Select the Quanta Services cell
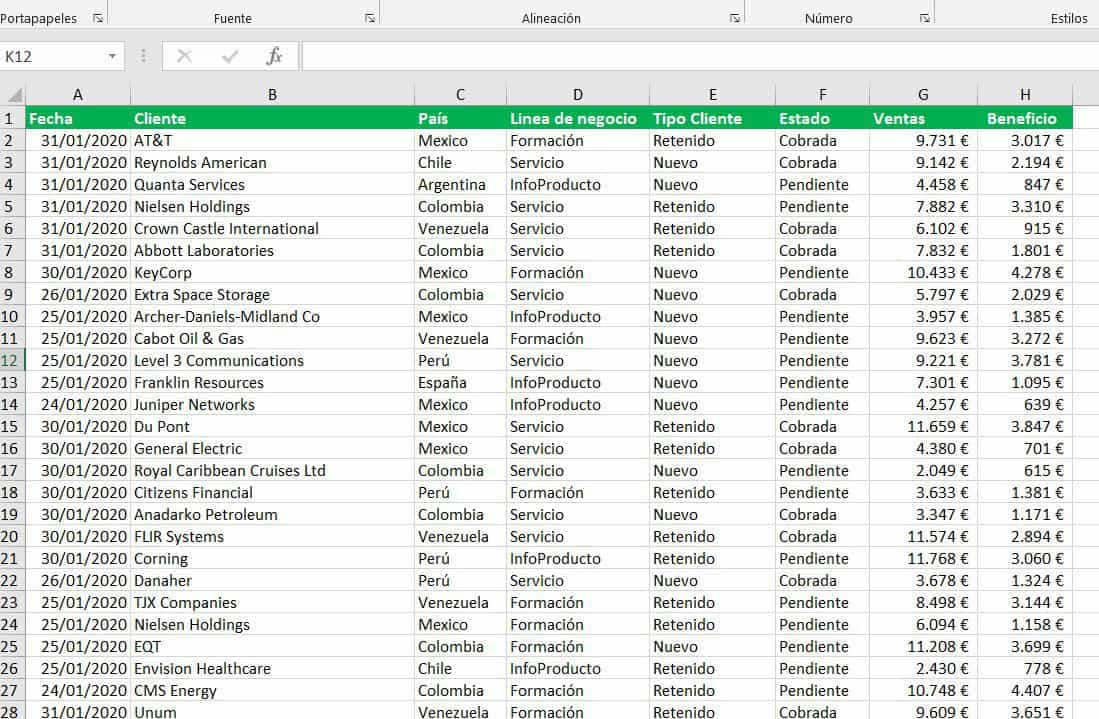The width and height of the screenshot is (1099, 719). click(x=273, y=184)
